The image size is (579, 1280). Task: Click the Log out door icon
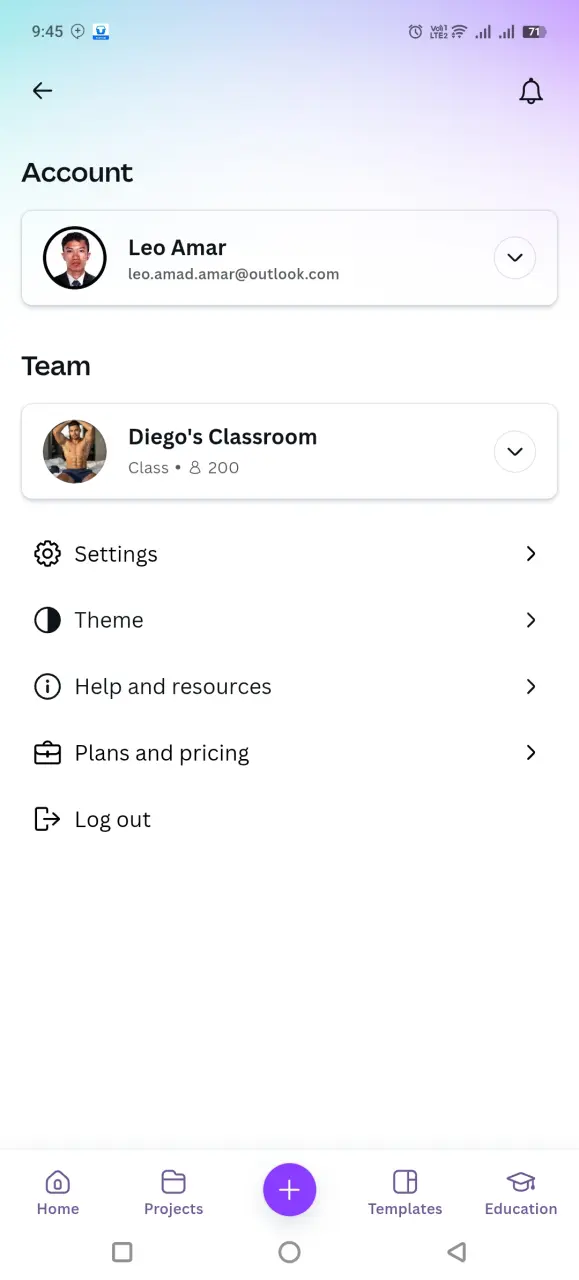tap(47, 819)
